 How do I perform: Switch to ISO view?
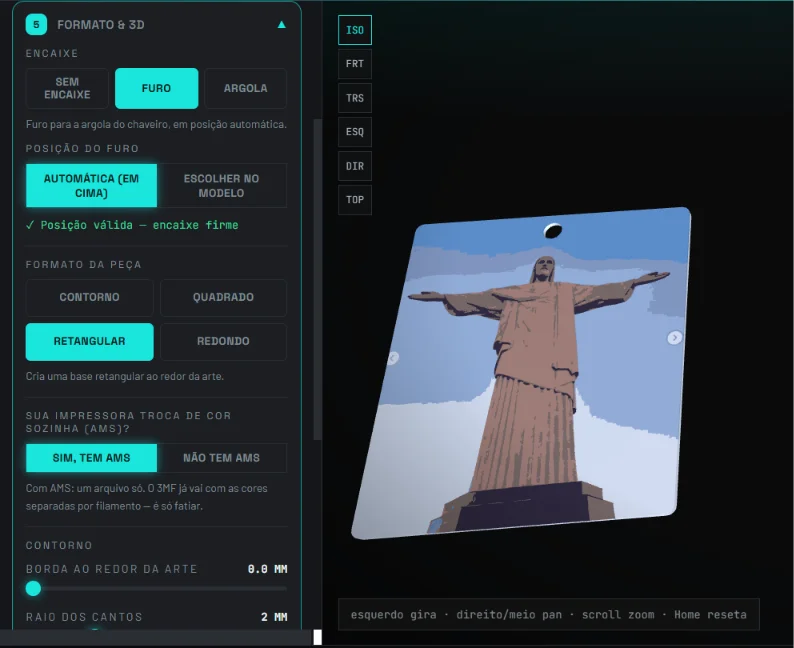[x=355, y=30]
